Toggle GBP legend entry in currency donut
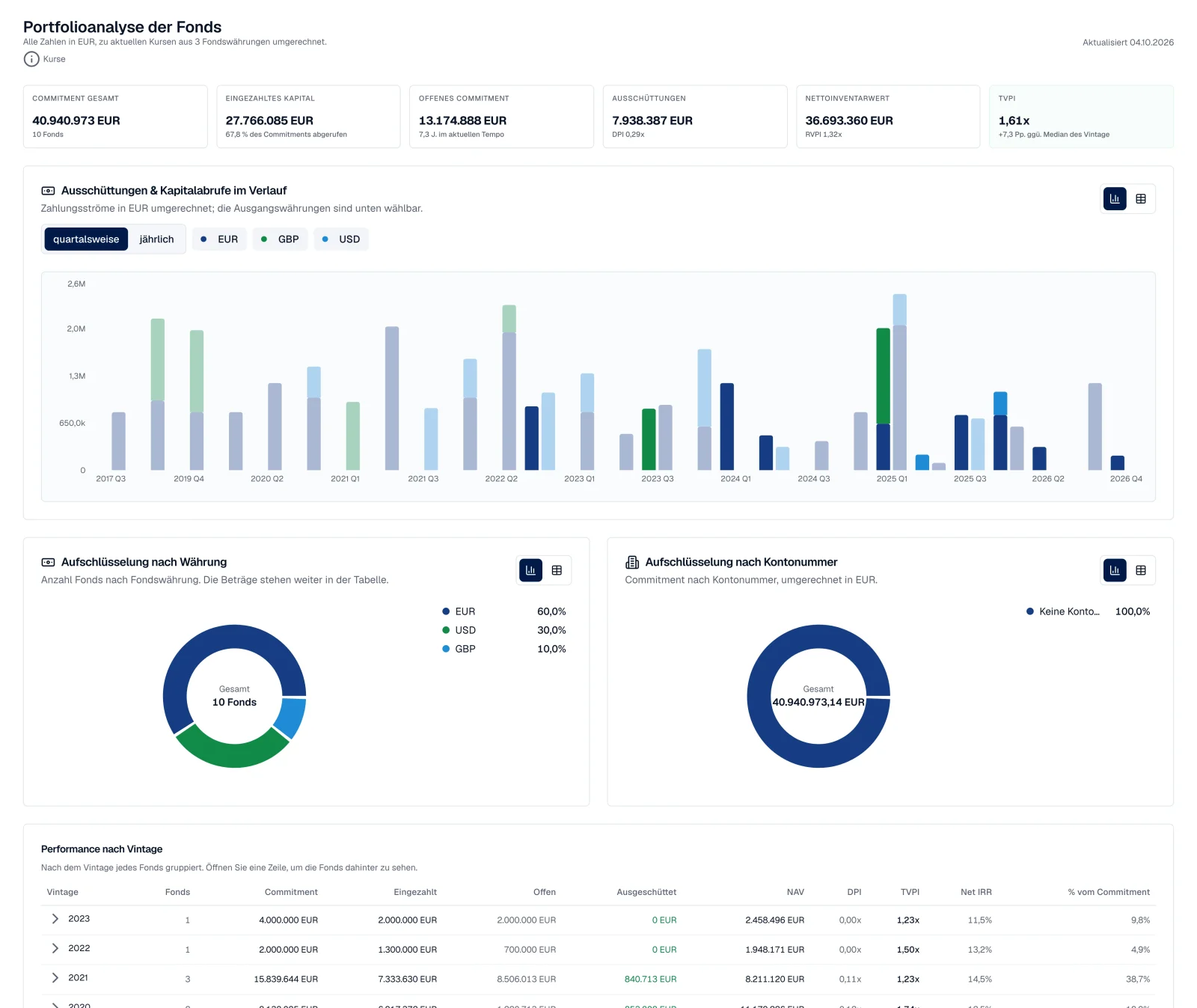The image size is (1197, 1008). click(x=504, y=649)
